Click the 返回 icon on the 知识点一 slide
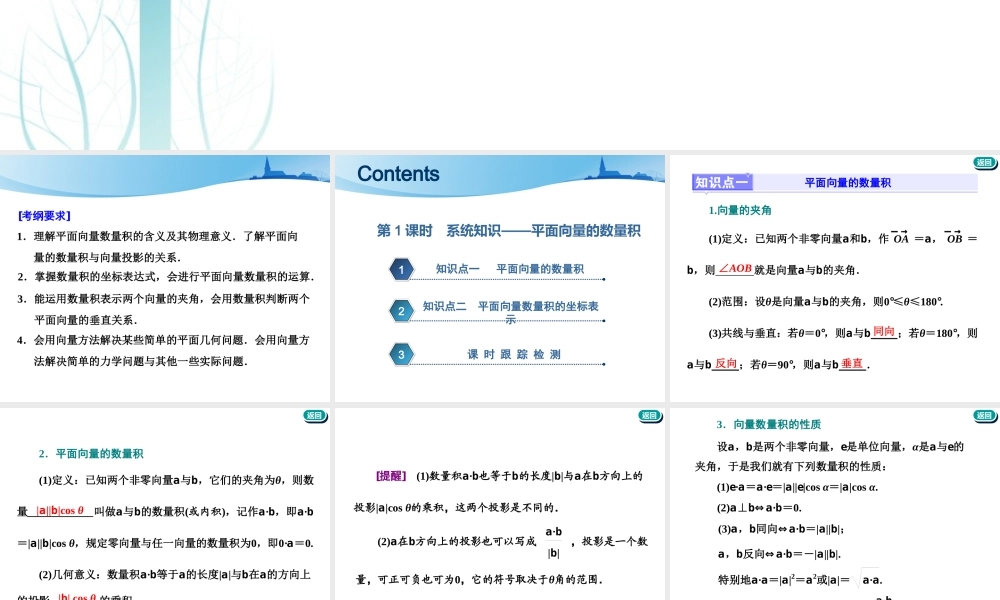This screenshot has height=600, width=1000. click(984, 163)
